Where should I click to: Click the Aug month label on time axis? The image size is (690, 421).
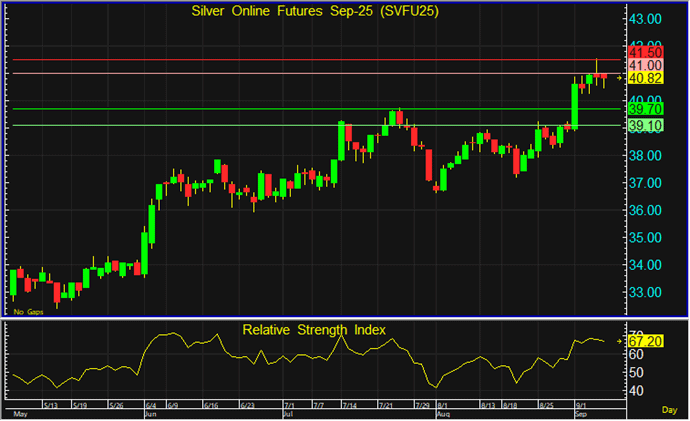click(443, 412)
